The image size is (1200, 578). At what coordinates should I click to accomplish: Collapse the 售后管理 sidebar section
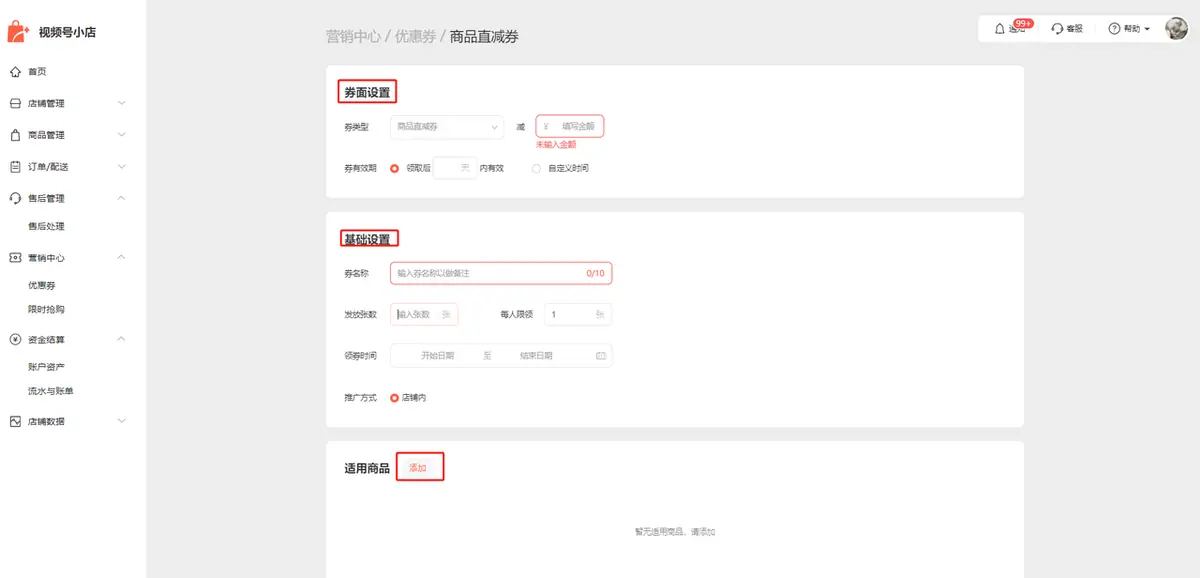point(122,198)
